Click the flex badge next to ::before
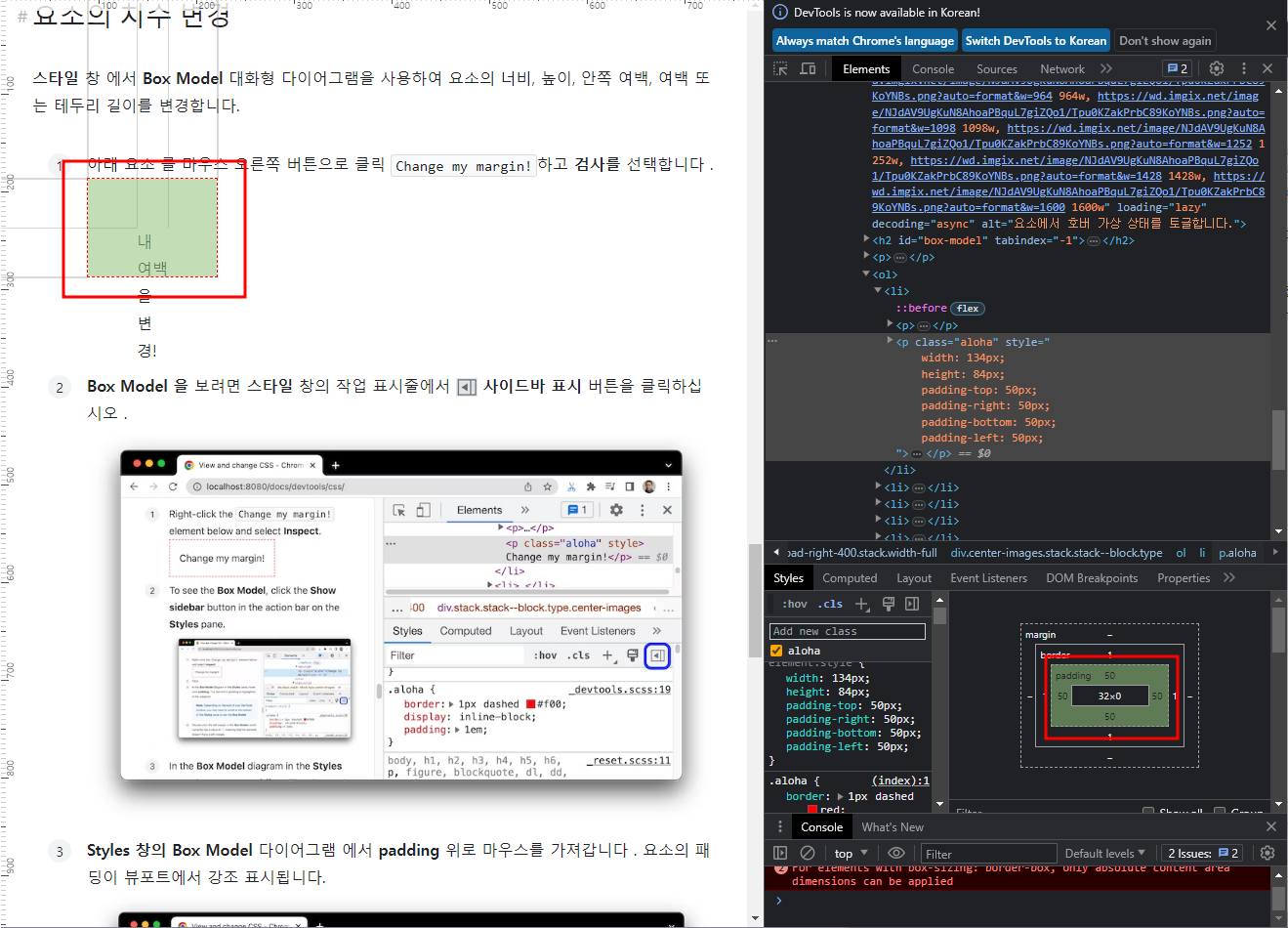The image size is (1288, 928). click(x=968, y=308)
